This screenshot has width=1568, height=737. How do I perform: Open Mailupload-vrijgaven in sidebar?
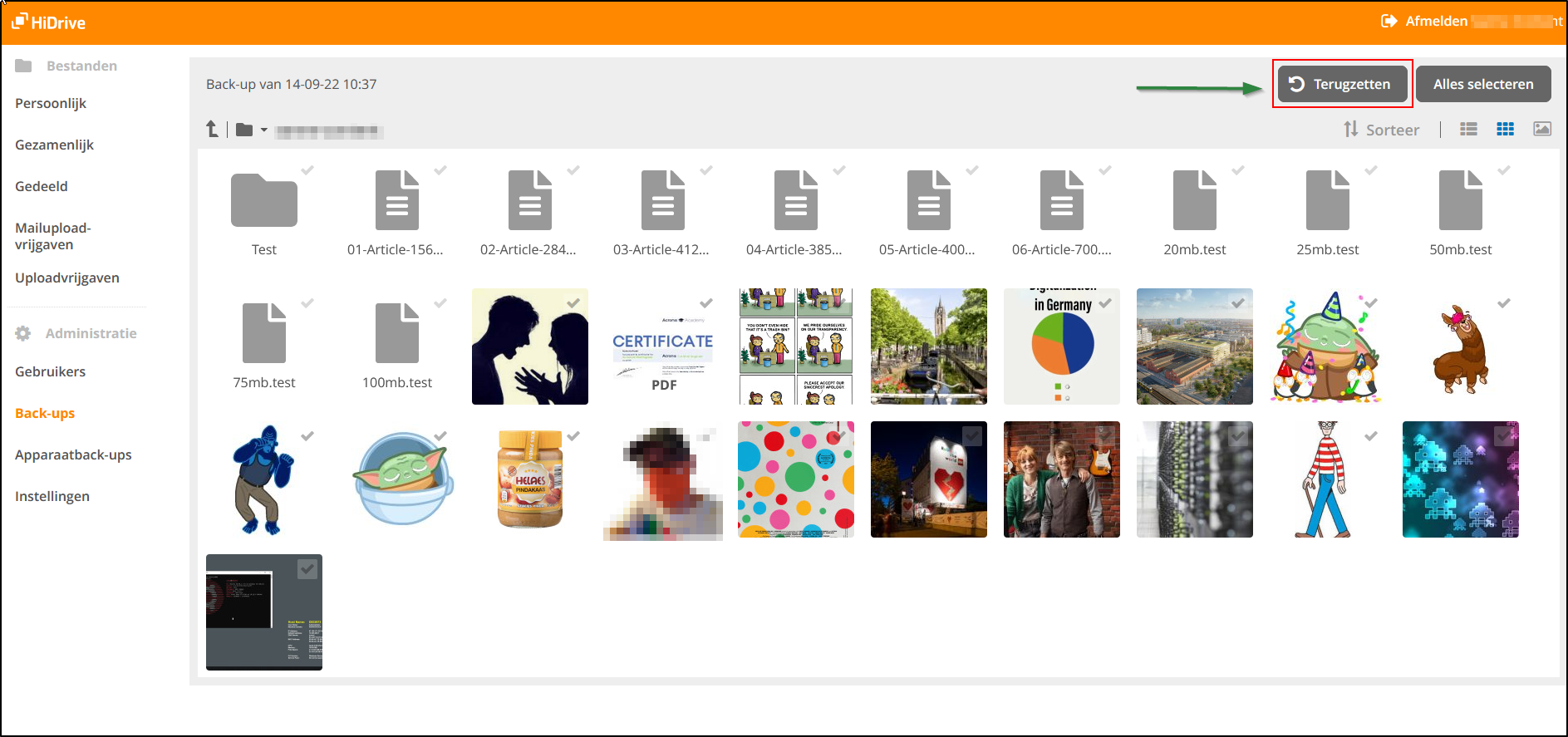pos(53,236)
